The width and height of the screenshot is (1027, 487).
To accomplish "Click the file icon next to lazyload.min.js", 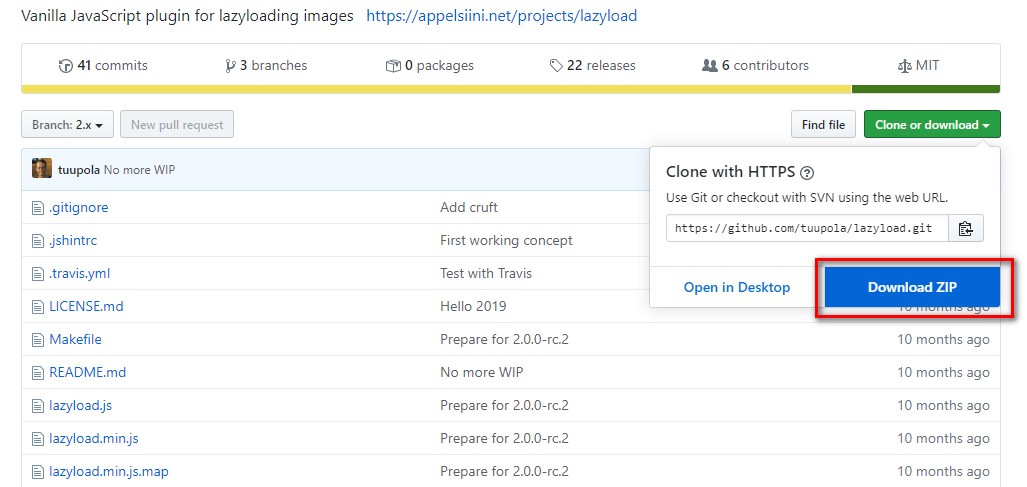I will (x=38, y=439).
